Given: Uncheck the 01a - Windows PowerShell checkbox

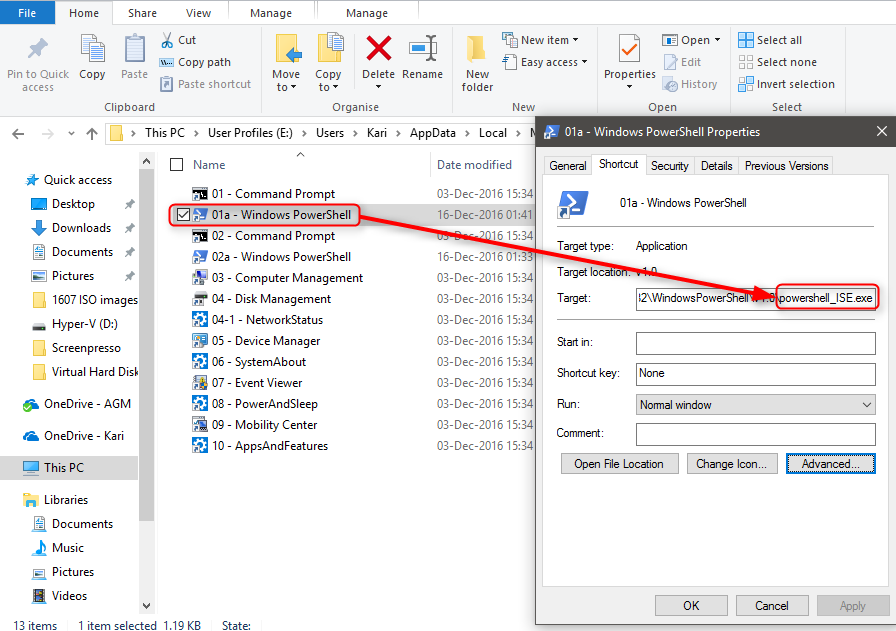Looking at the screenshot, I should 183,215.
